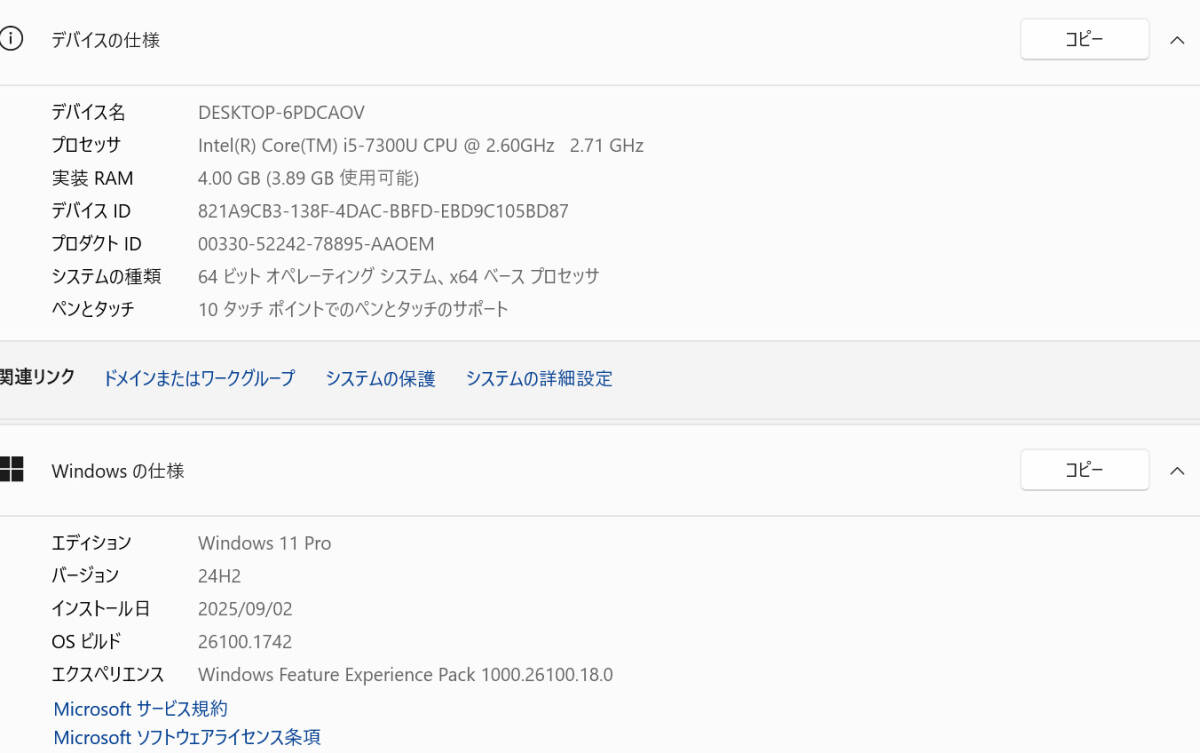Screen dimensions: 1200x753
Task: Click the Windows logo icon beside Windows の仕様
Action: pyautogui.click(x=11, y=470)
